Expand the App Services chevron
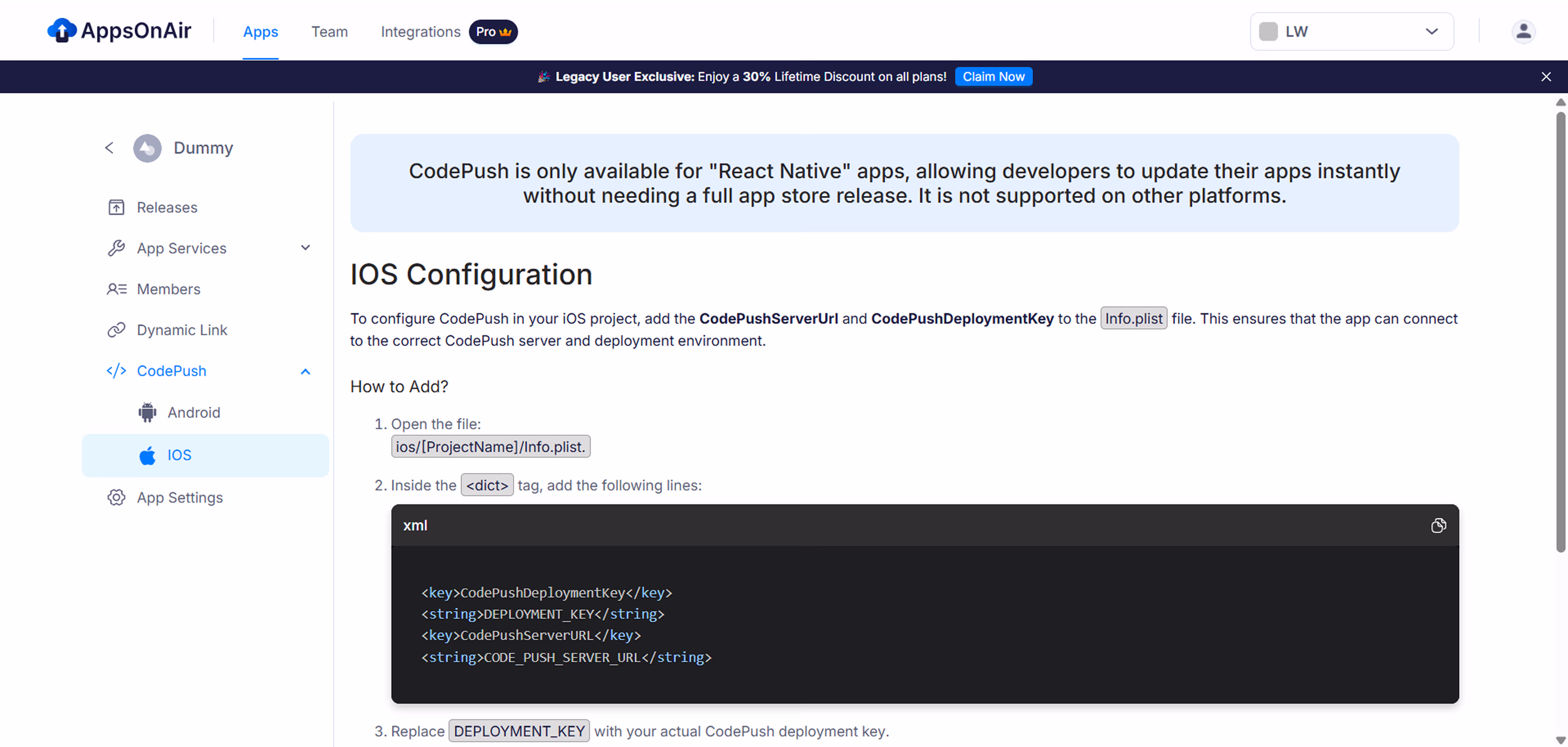This screenshot has width=1568, height=747. click(x=306, y=248)
